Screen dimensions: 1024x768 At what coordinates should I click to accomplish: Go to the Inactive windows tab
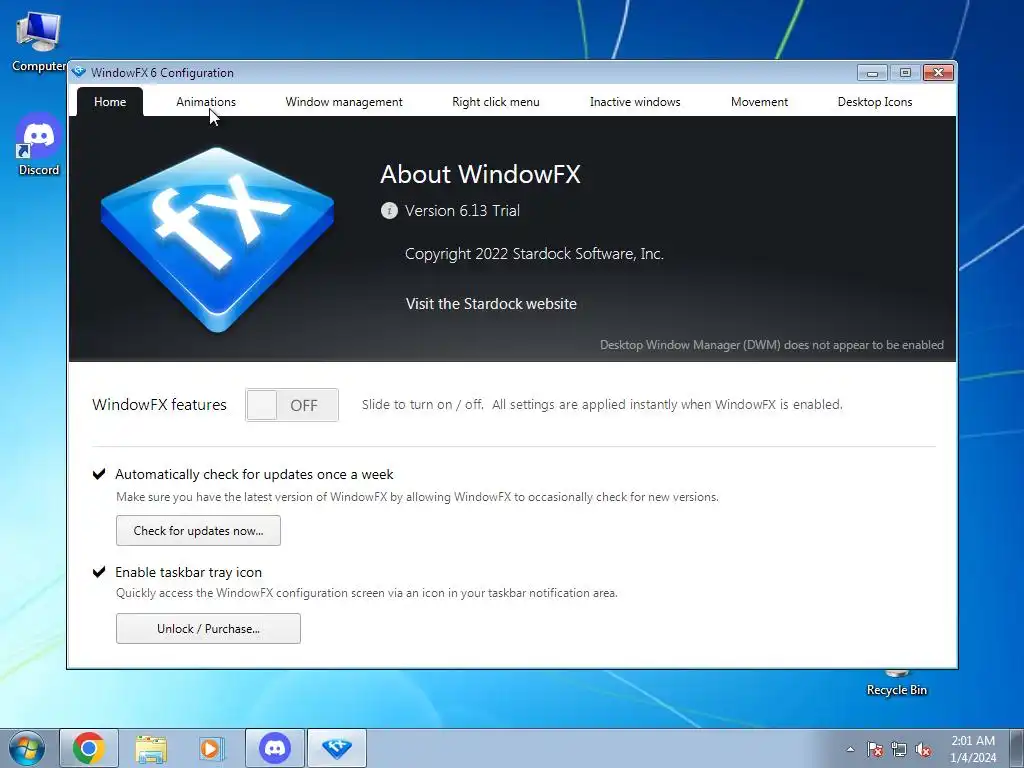point(635,102)
